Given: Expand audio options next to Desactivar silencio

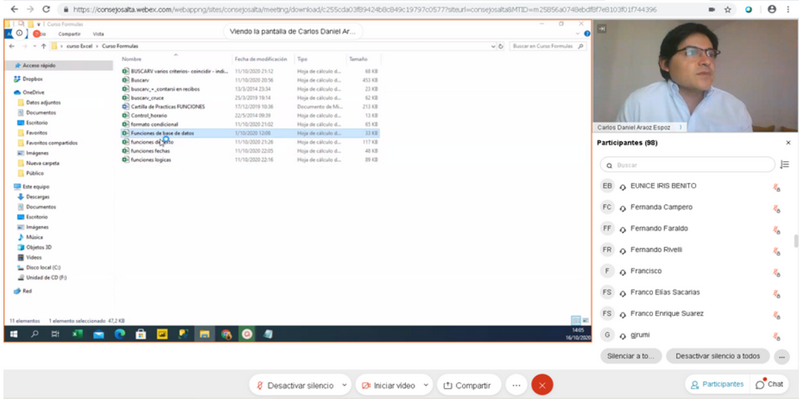Looking at the screenshot, I should [x=344, y=385].
